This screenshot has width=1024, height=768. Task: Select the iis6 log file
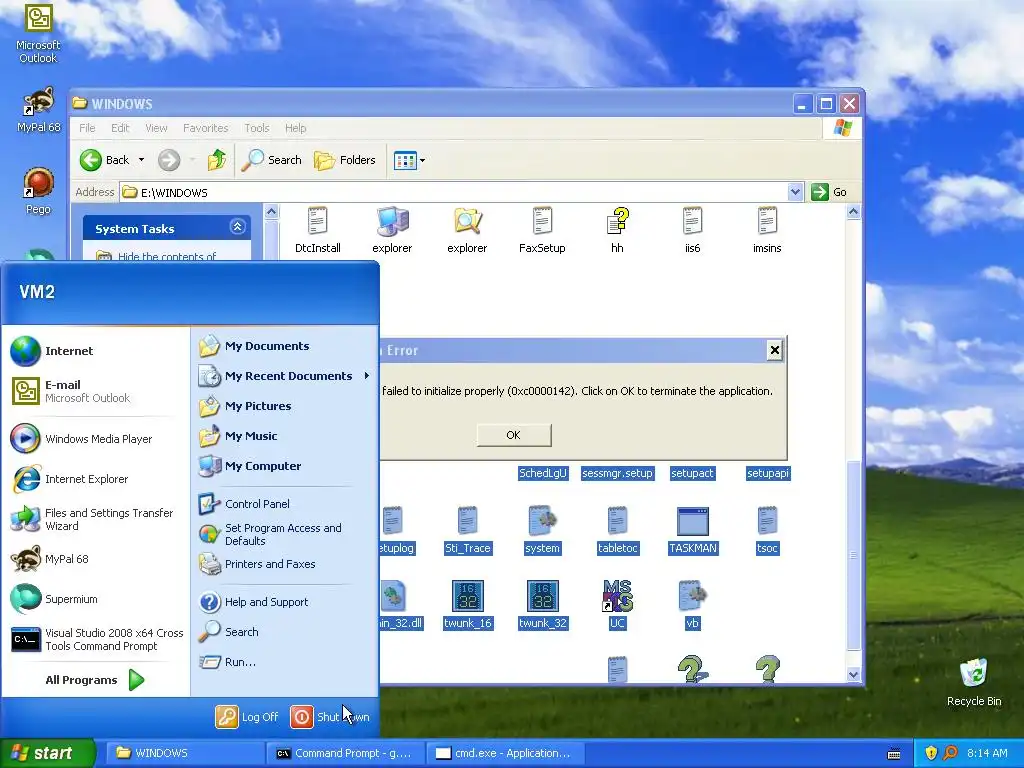pos(692,230)
